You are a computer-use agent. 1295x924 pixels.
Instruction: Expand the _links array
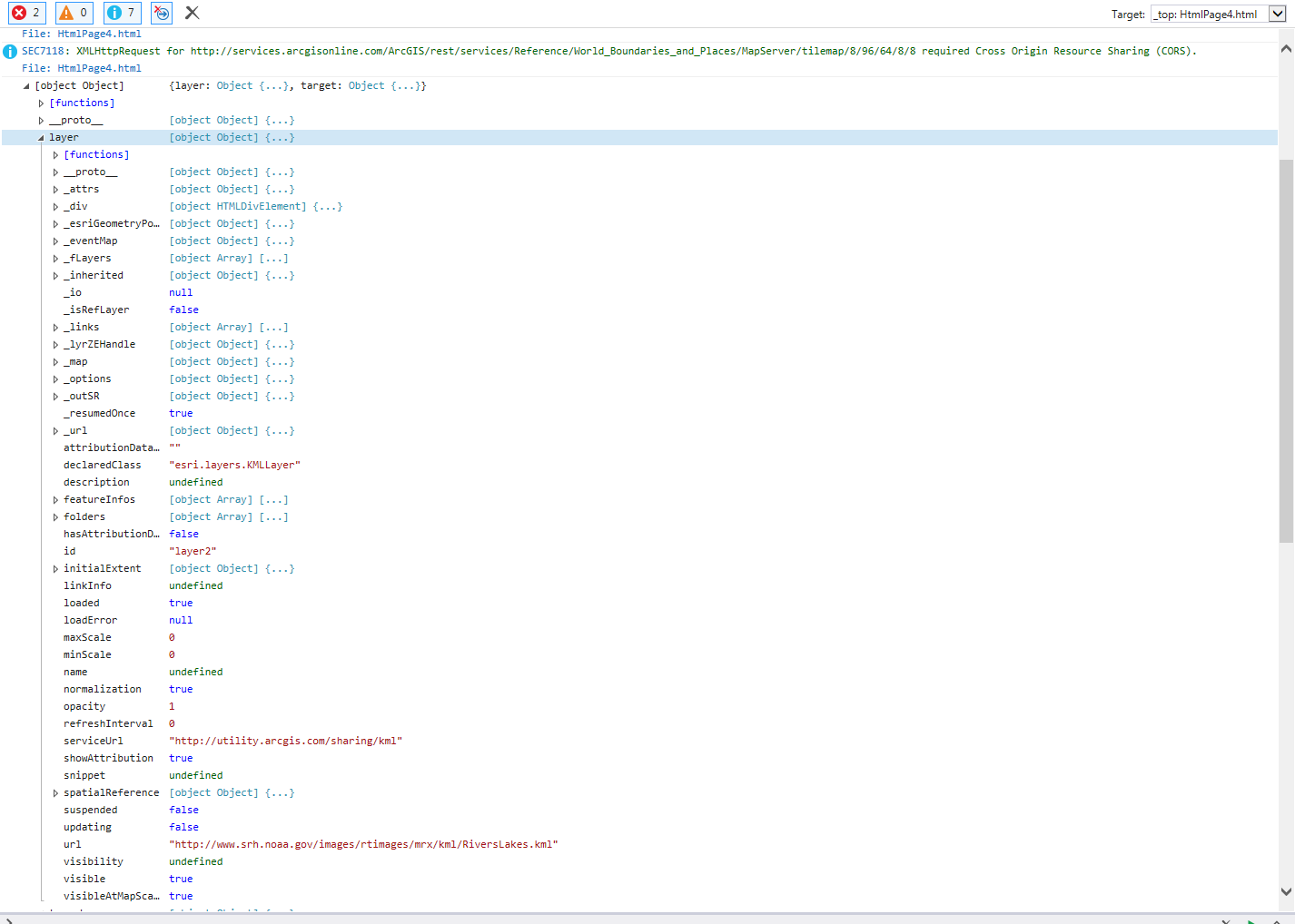tap(55, 328)
